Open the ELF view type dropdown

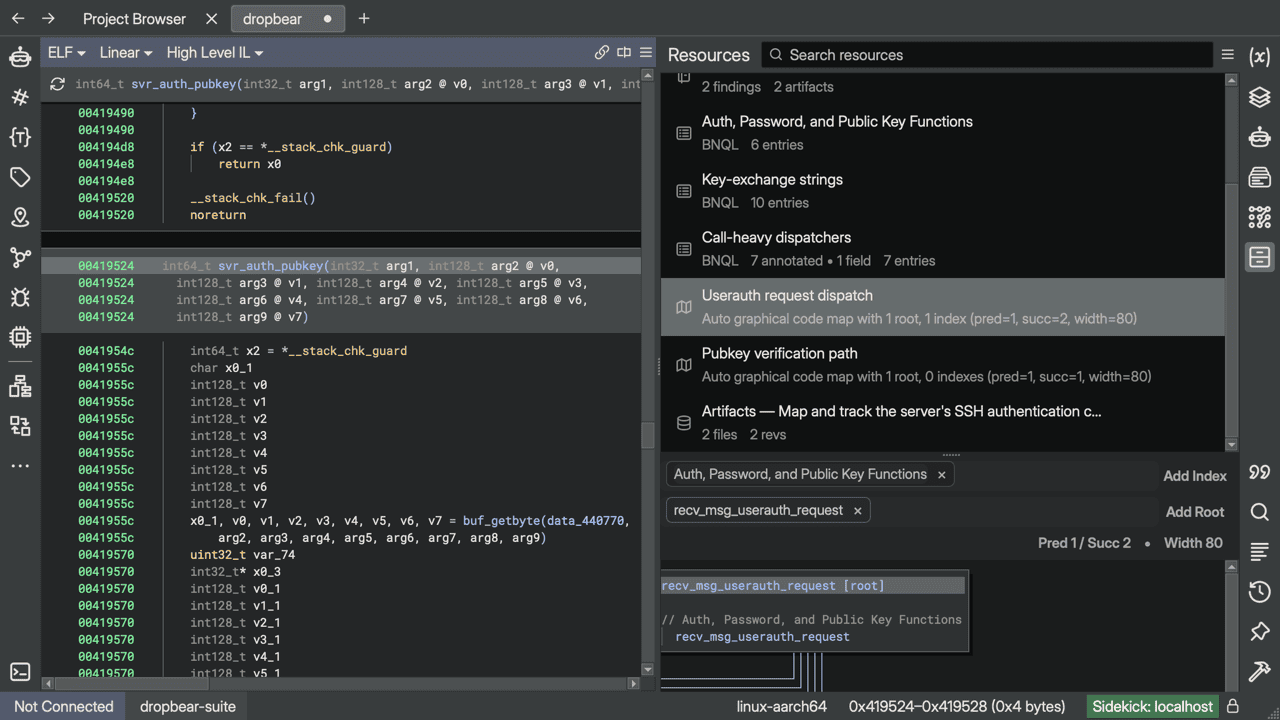pyautogui.click(x=67, y=52)
